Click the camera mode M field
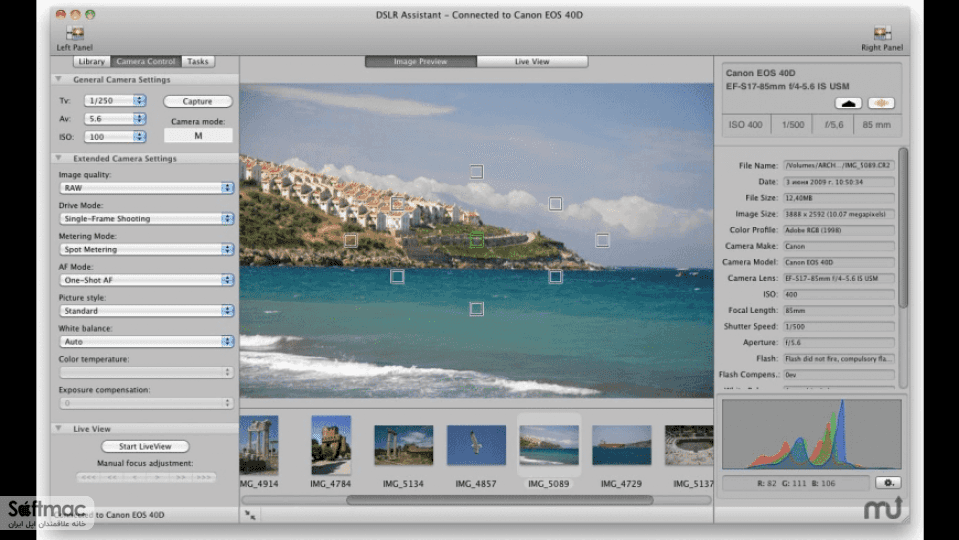 pyautogui.click(x=198, y=136)
